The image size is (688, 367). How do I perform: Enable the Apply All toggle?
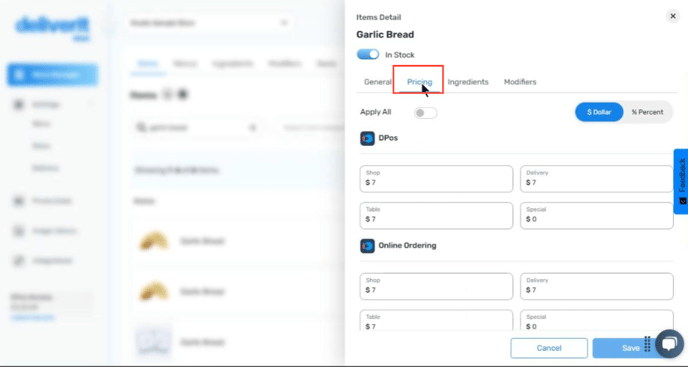coord(426,113)
